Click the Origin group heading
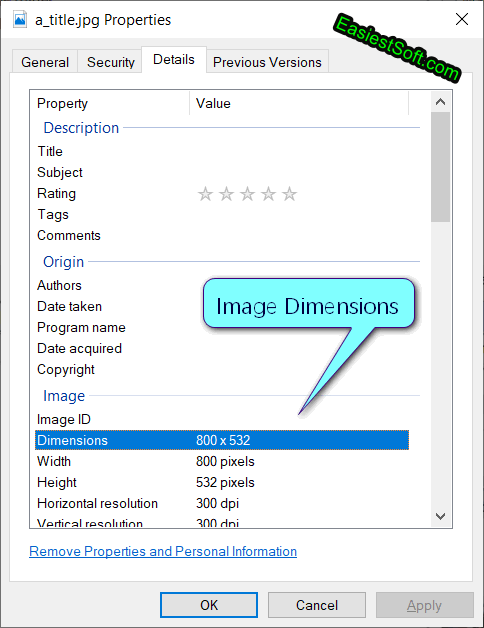 pos(64,262)
